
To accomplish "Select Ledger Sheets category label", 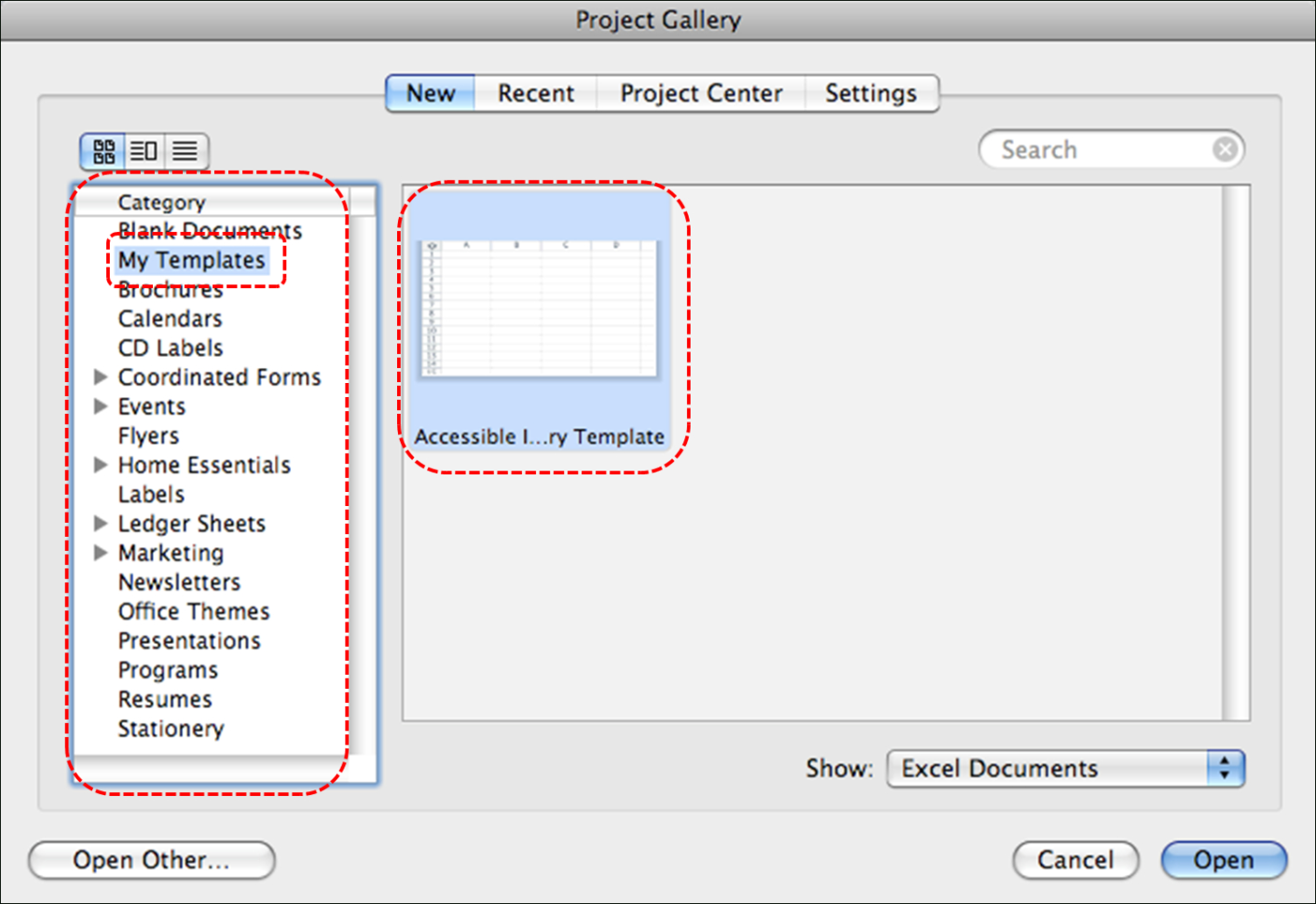I will [191, 524].
